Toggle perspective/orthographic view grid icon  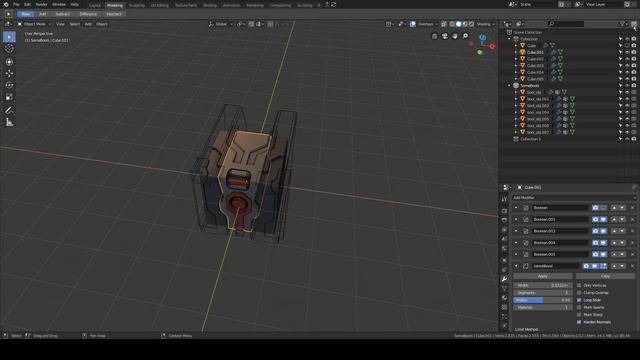(435, 36)
